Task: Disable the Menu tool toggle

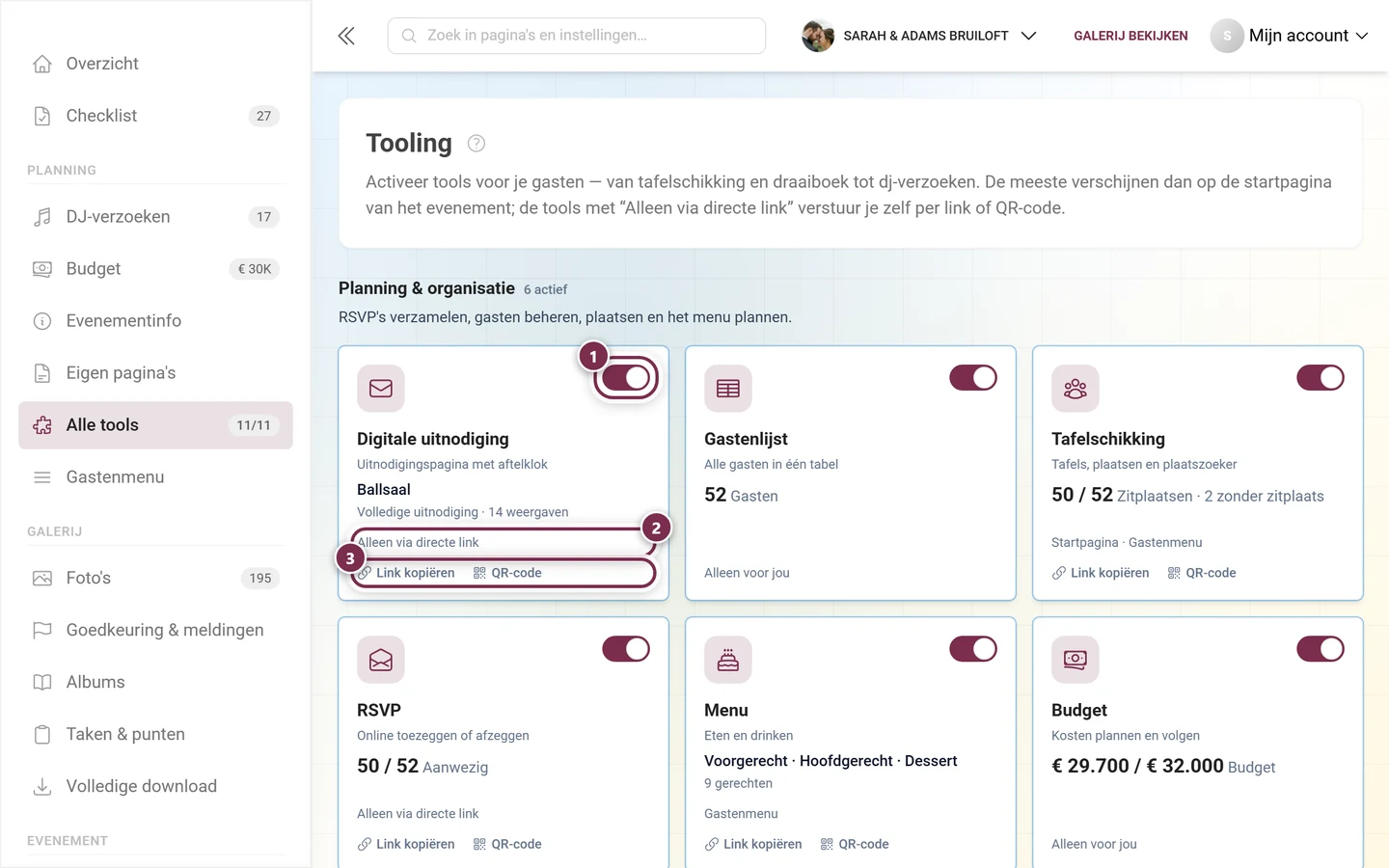Action: [x=973, y=649]
